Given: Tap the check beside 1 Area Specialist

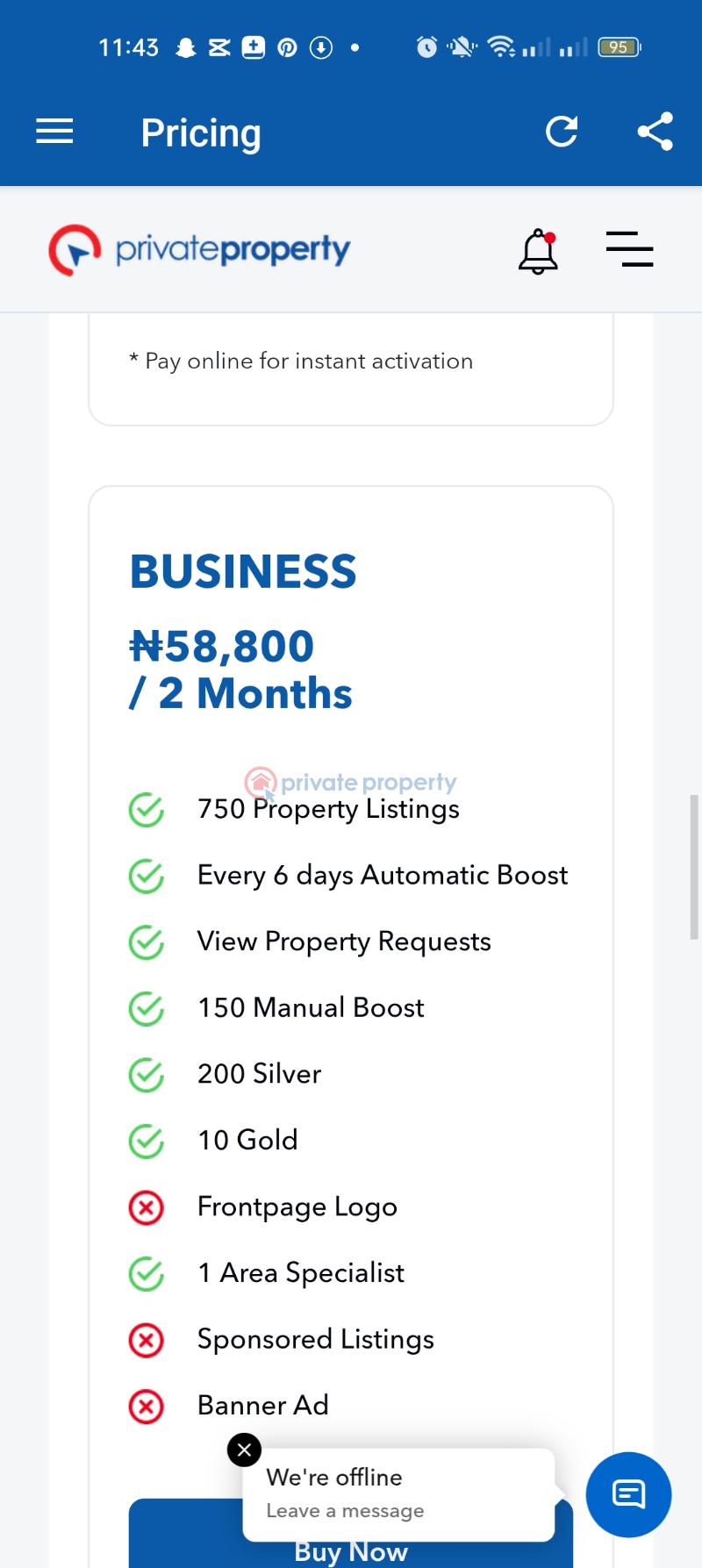Looking at the screenshot, I should coord(147,1274).
